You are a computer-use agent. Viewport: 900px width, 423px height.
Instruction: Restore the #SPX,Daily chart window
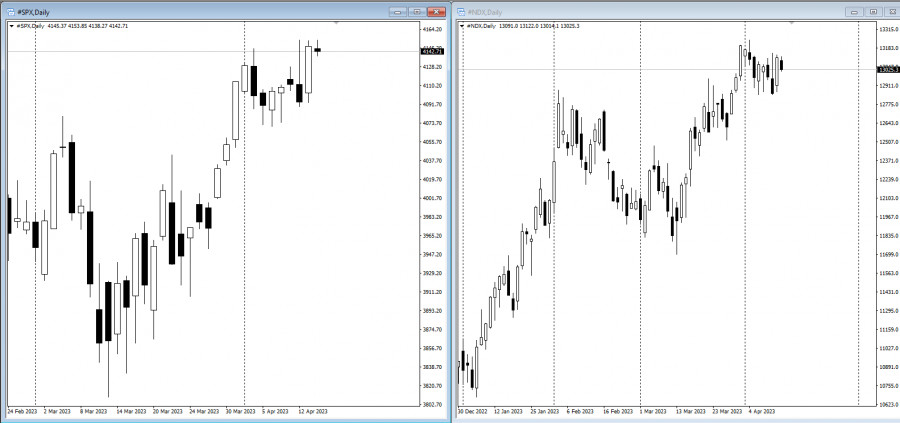tap(417, 11)
